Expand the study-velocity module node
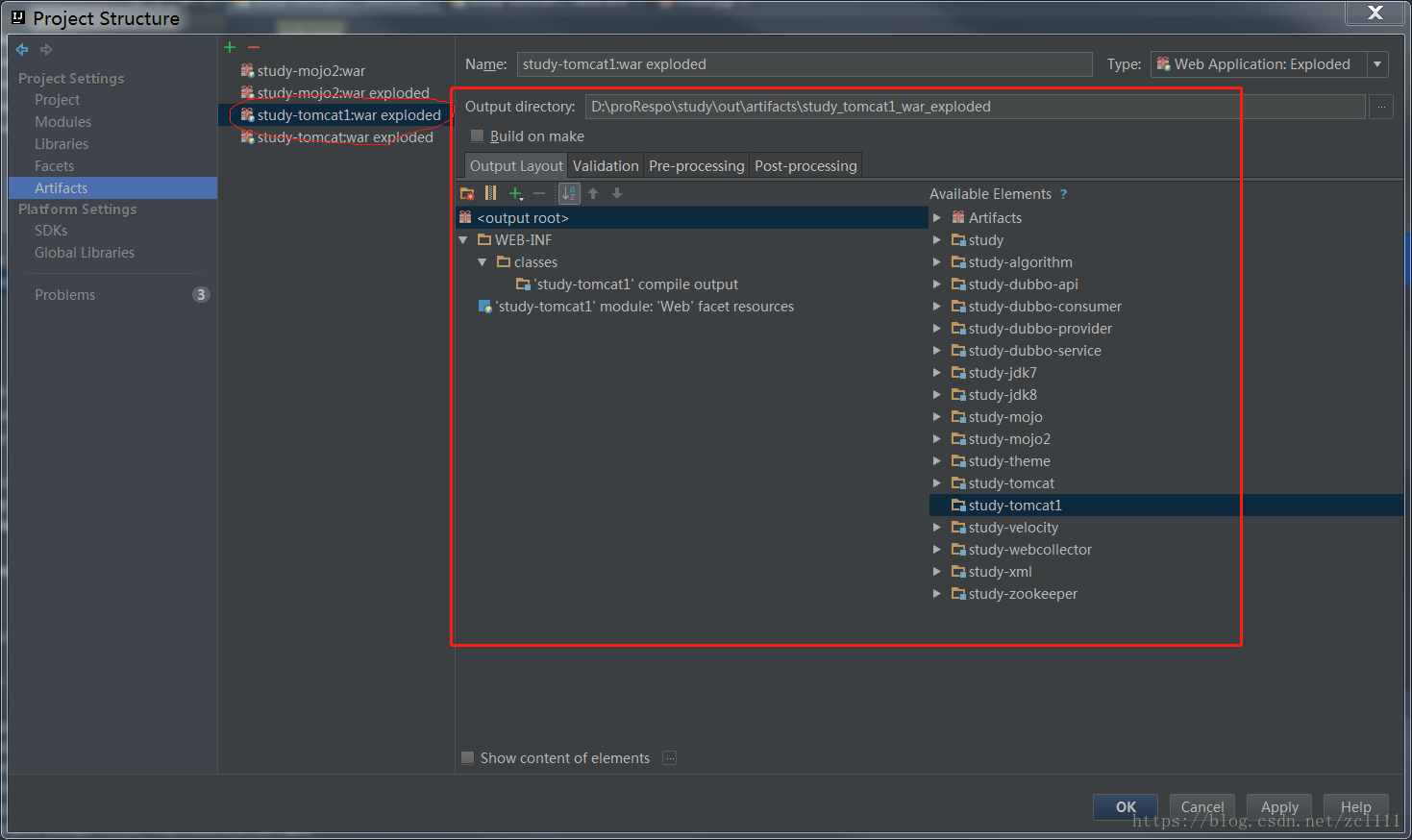 937,528
